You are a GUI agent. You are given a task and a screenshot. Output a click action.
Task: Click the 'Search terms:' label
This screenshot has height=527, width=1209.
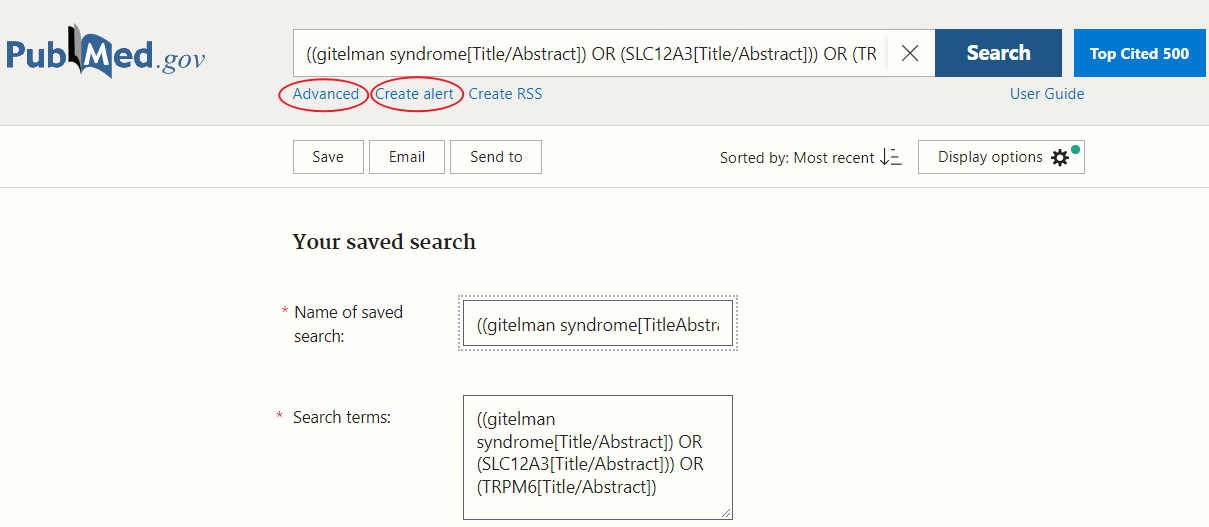341,417
